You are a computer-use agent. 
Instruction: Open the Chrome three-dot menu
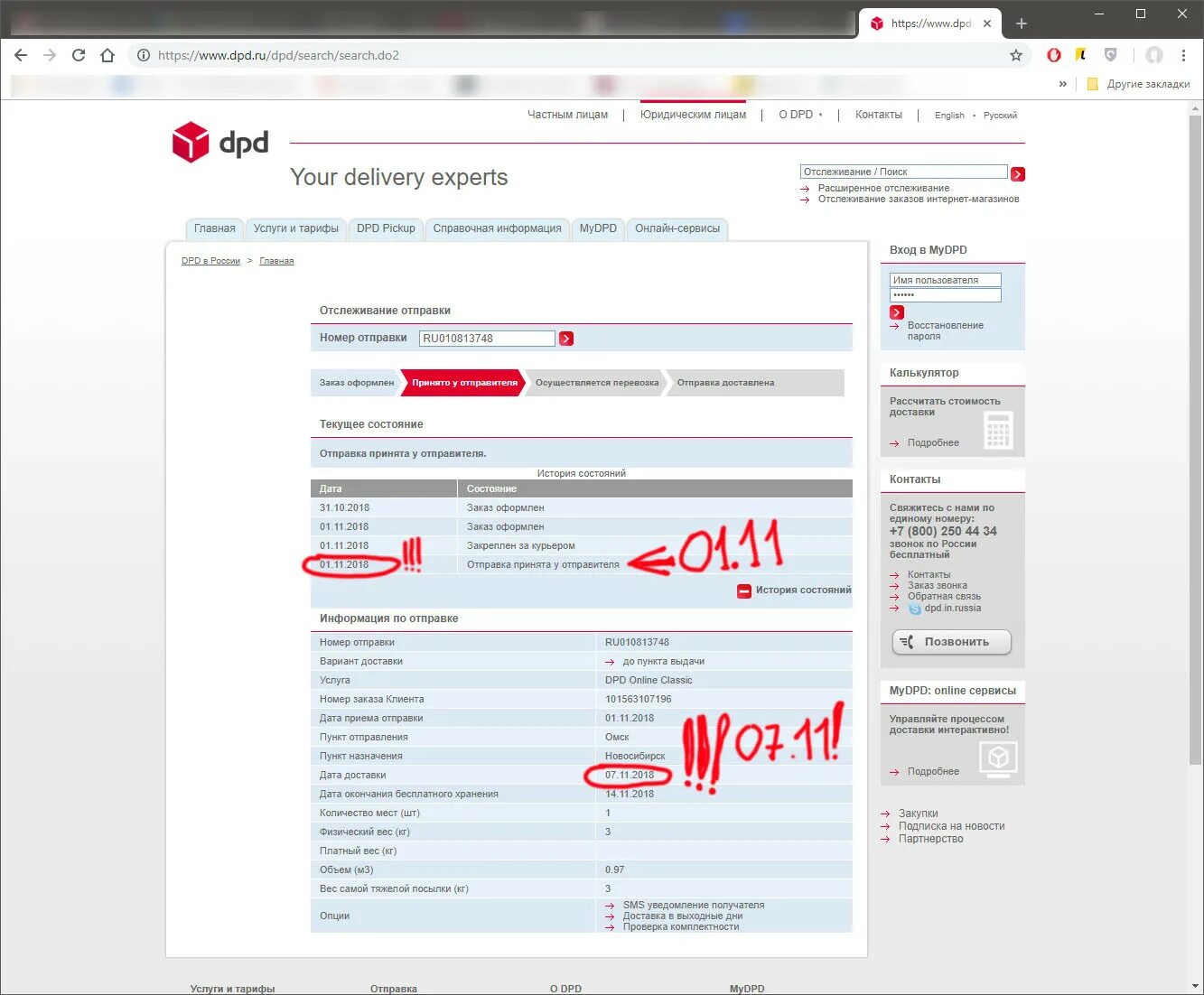(x=1183, y=55)
